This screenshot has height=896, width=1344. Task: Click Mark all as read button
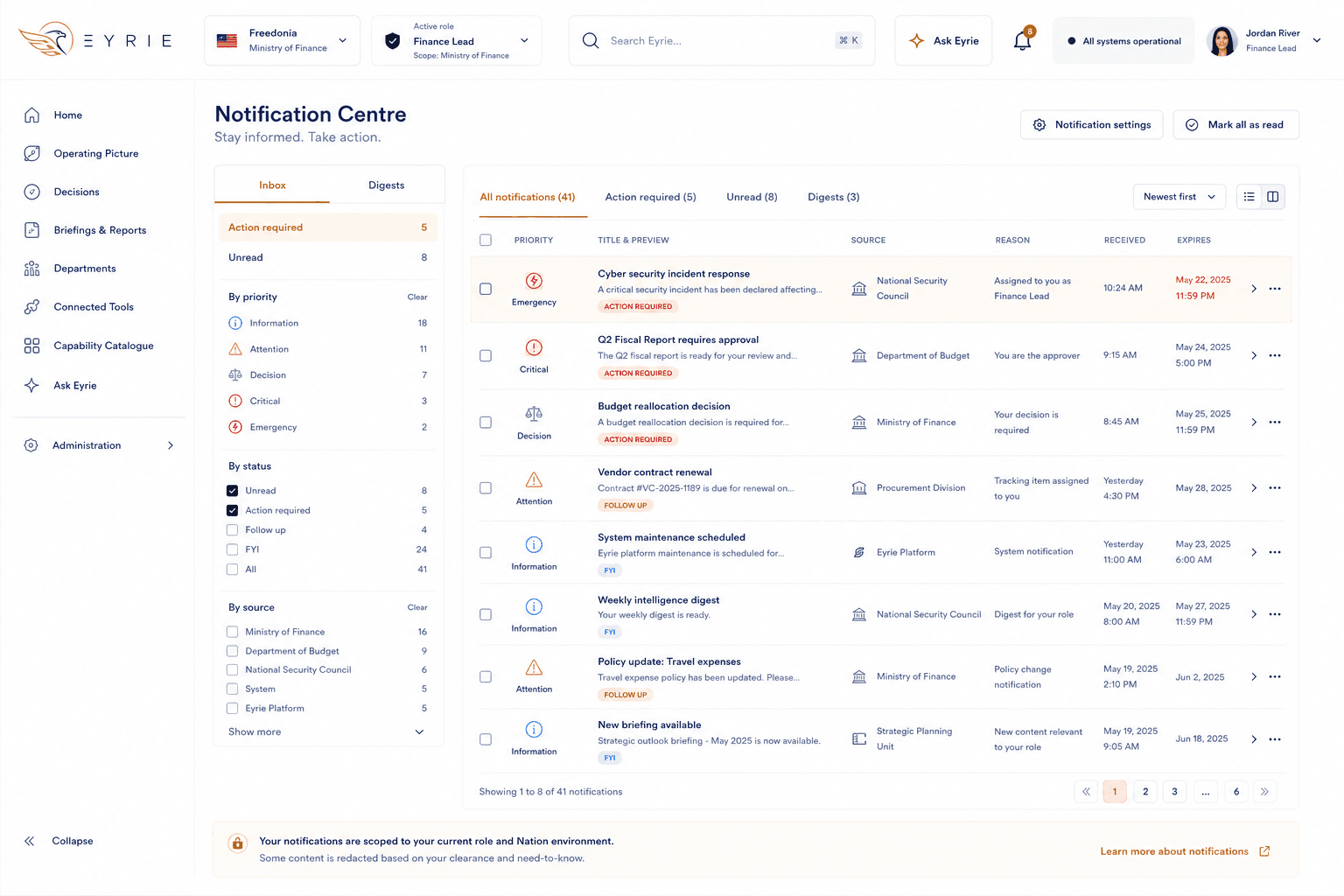coord(1235,125)
